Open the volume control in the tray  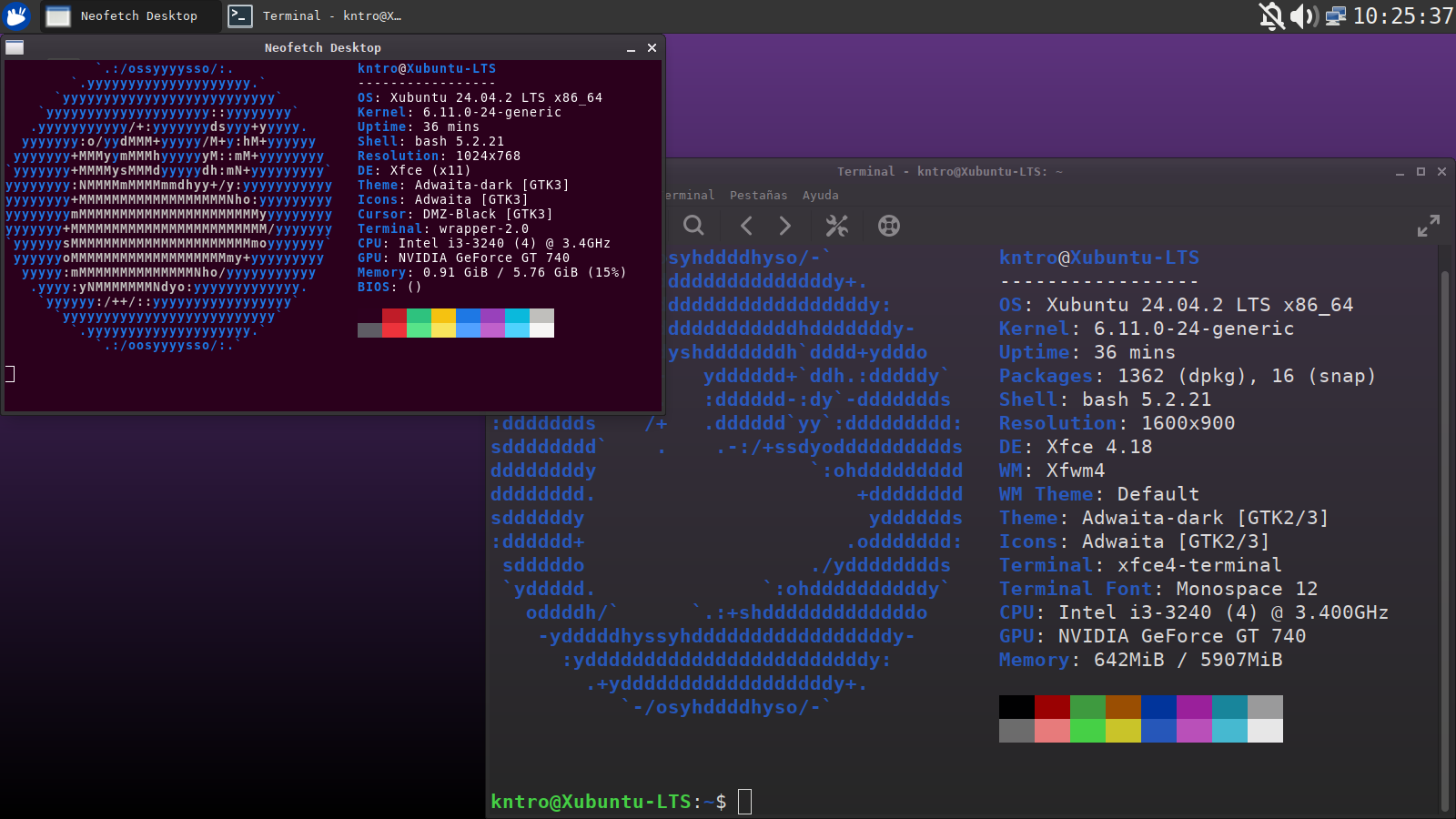coord(1304,15)
